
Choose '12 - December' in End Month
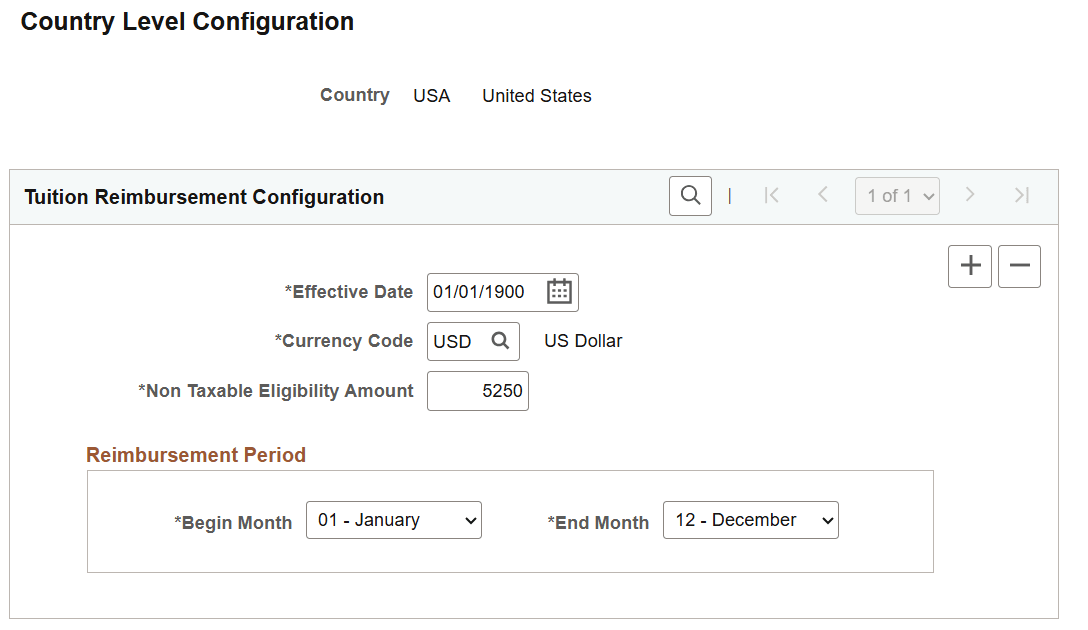point(750,520)
